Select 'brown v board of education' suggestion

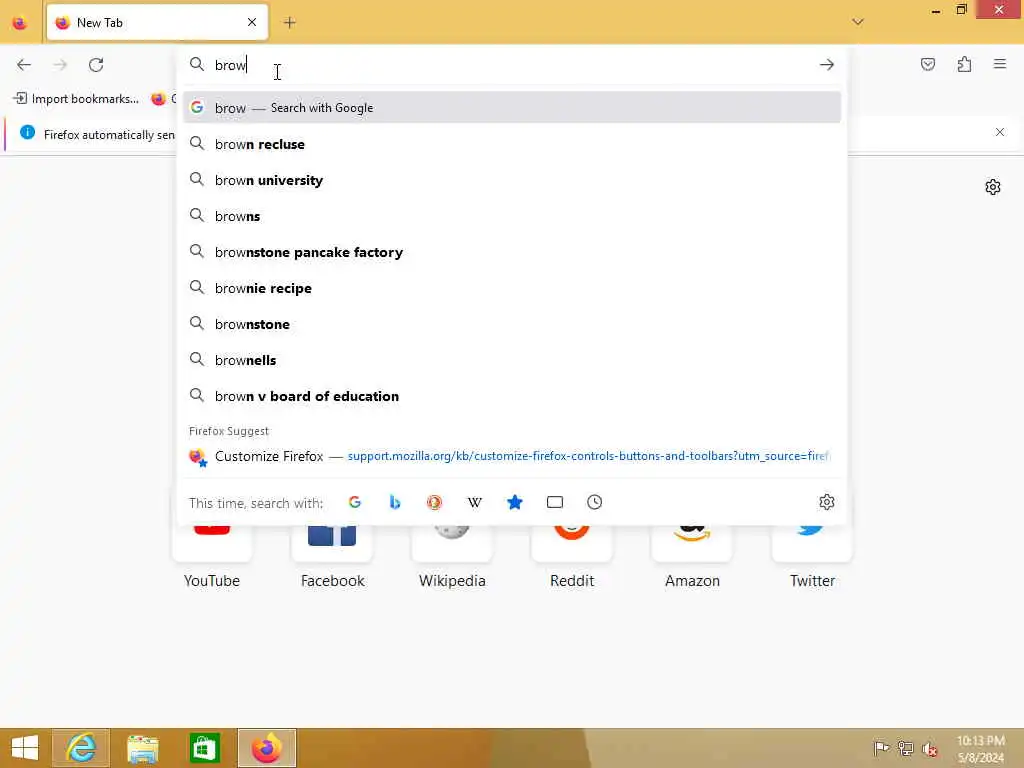[511, 396]
